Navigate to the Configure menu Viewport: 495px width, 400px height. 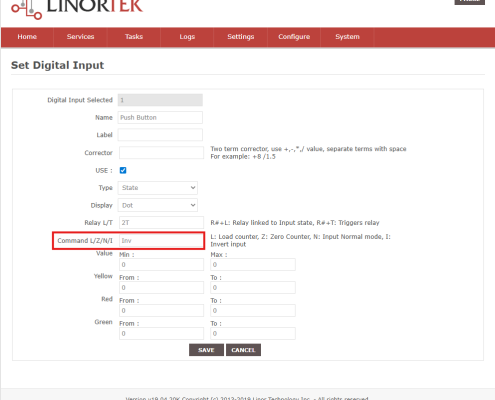pyautogui.click(x=294, y=37)
